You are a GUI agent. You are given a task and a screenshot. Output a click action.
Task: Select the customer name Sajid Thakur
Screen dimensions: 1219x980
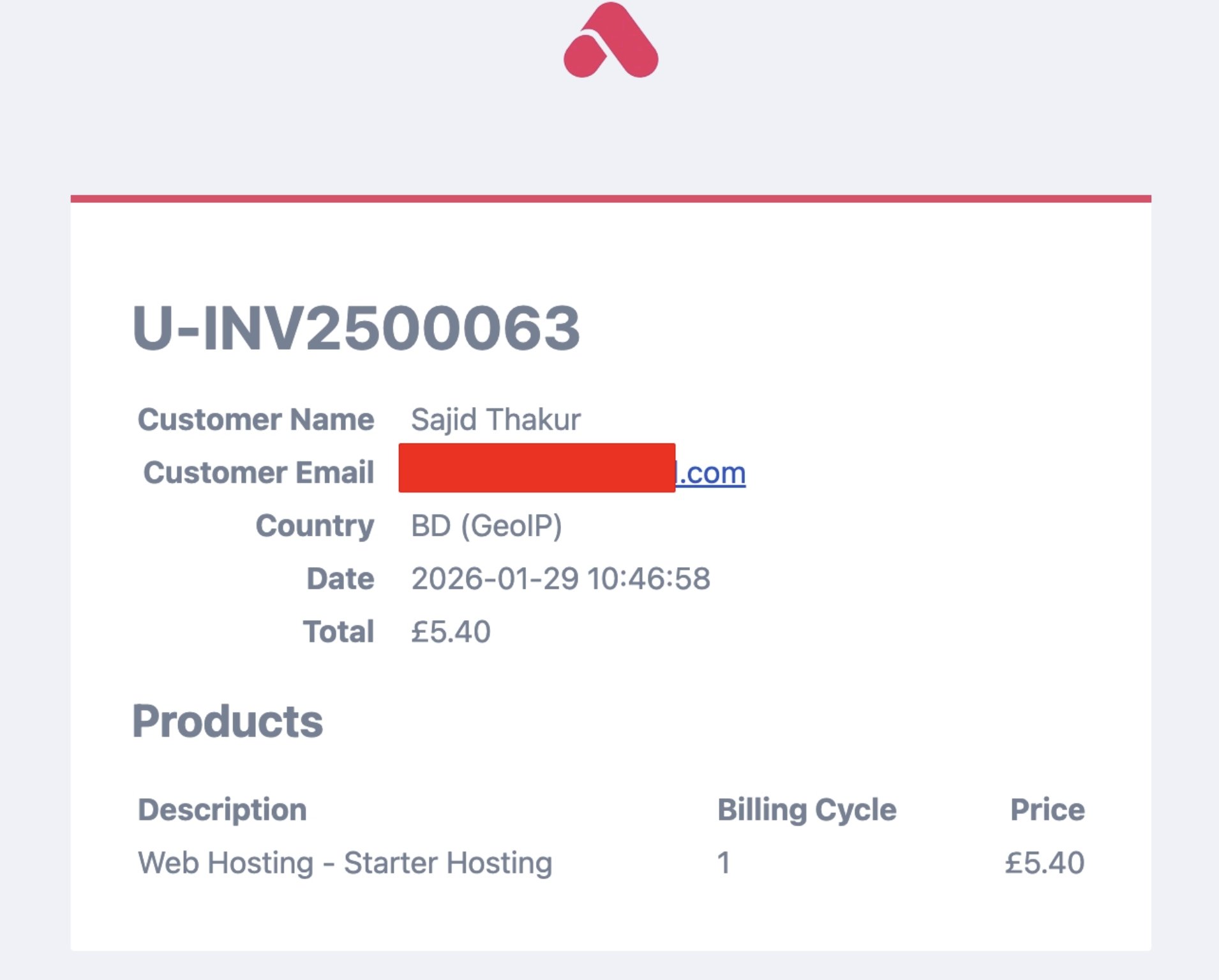point(496,420)
